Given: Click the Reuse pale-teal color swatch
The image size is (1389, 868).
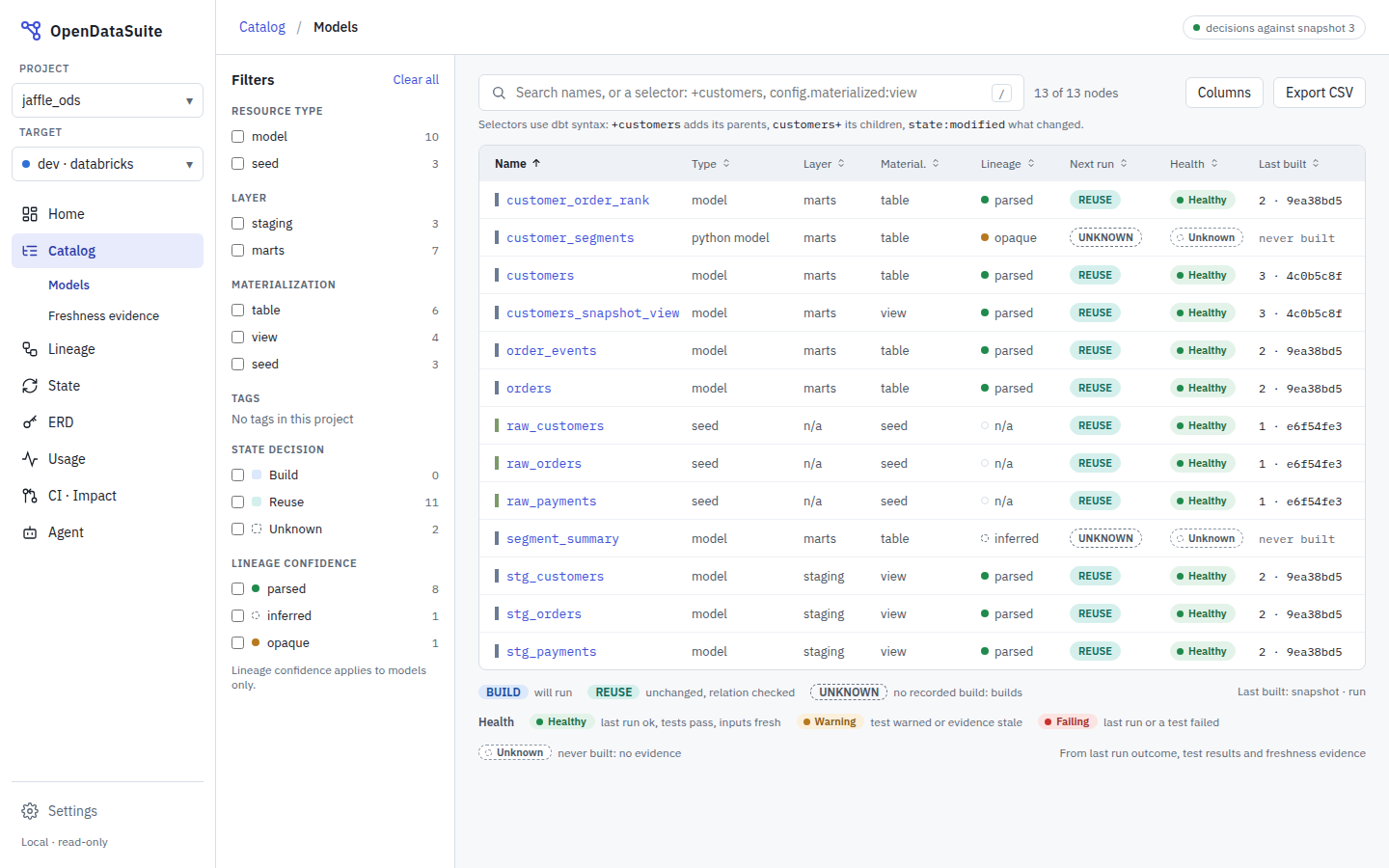Looking at the screenshot, I should (x=257, y=502).
